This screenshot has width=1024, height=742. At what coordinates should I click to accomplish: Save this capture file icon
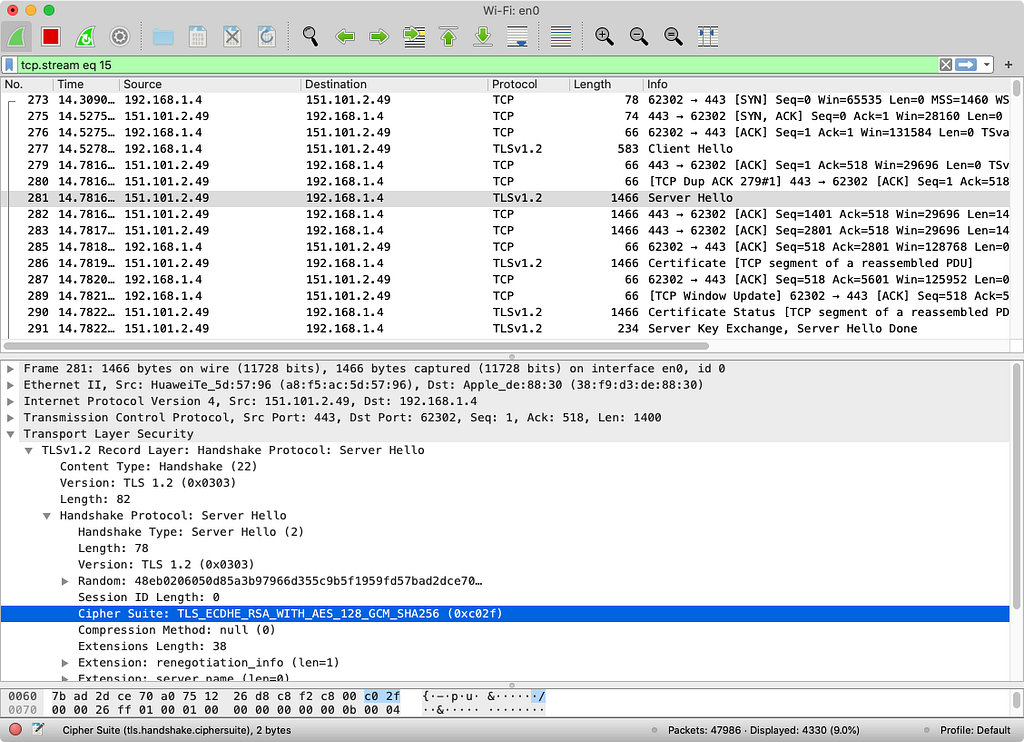[x=197, y=37]
